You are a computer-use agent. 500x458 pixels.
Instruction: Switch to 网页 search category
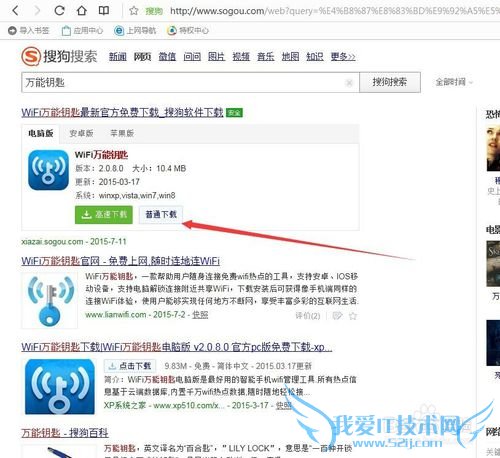142,57
